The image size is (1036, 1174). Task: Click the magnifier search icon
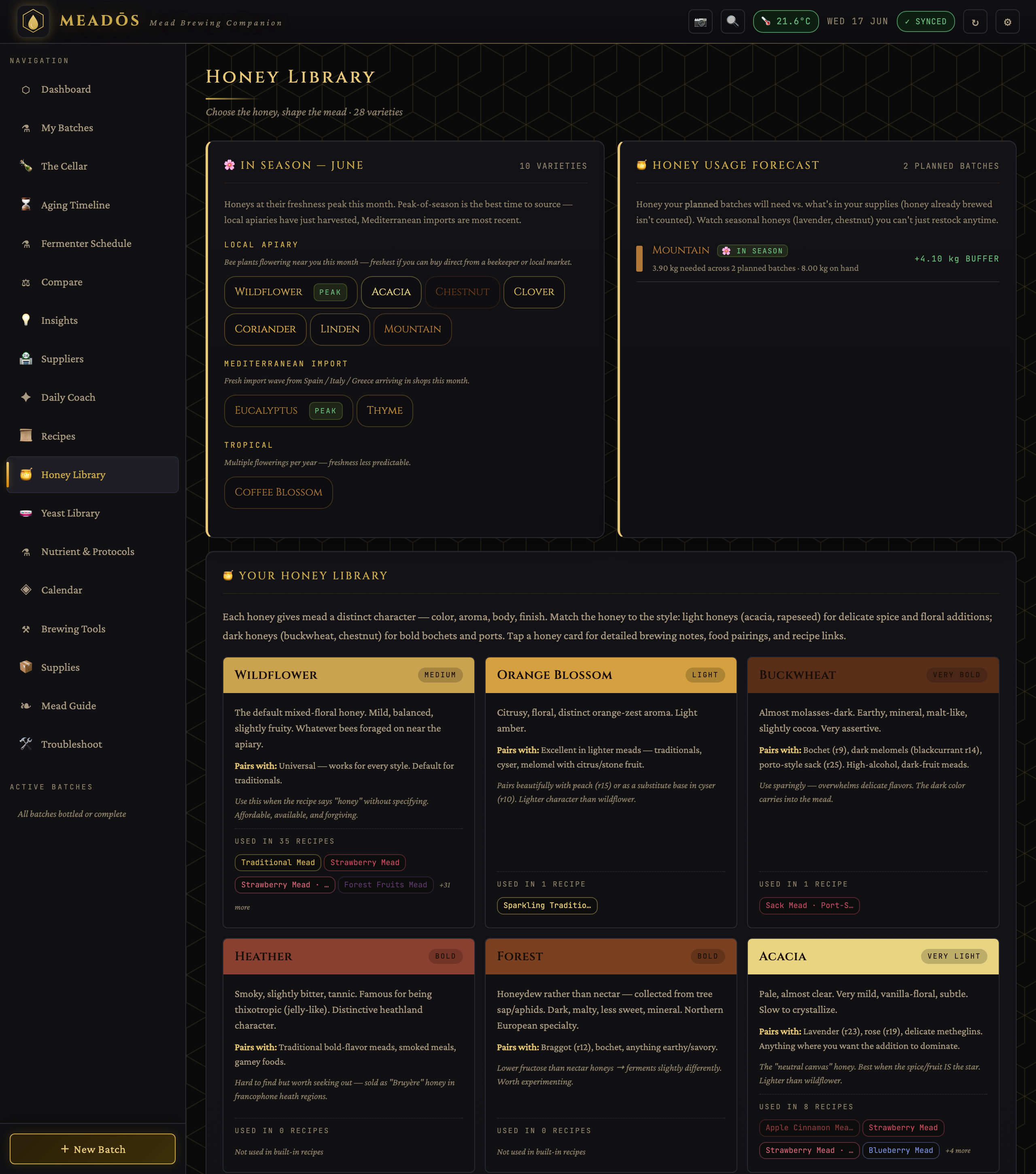coord(732,22)
